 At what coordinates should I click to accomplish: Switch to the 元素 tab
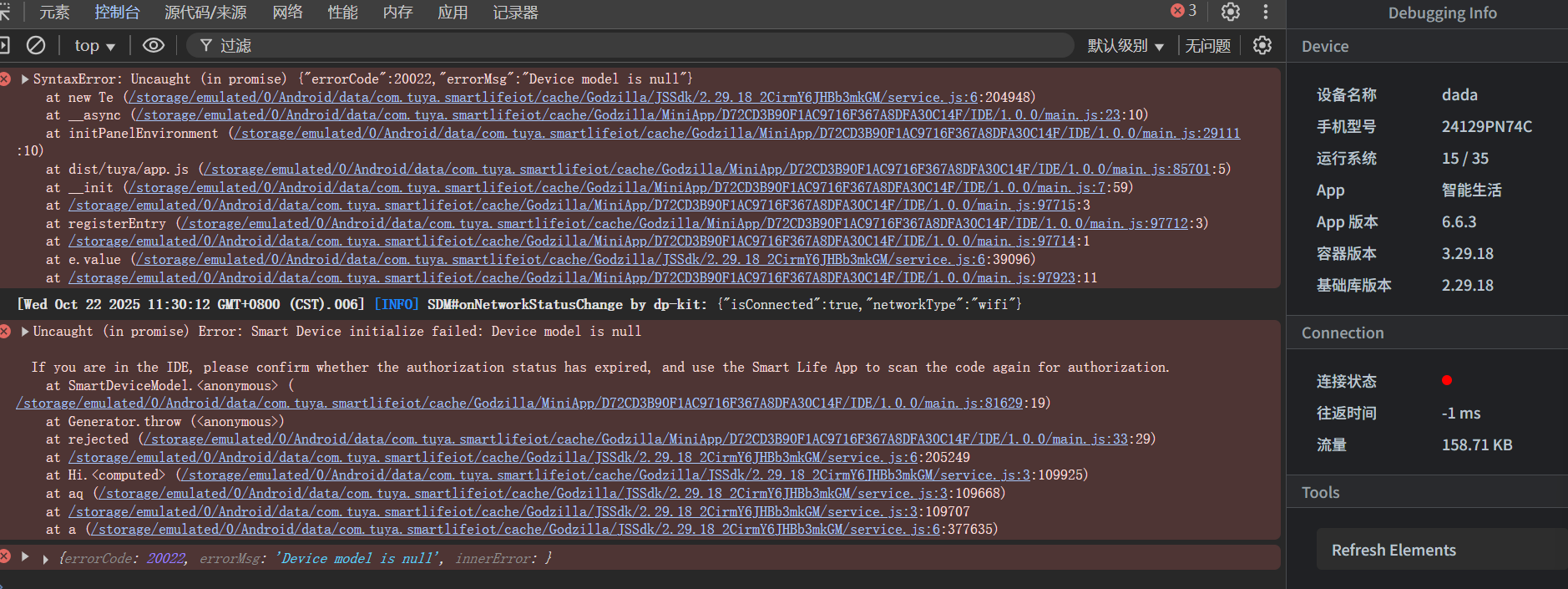point(54,13)
